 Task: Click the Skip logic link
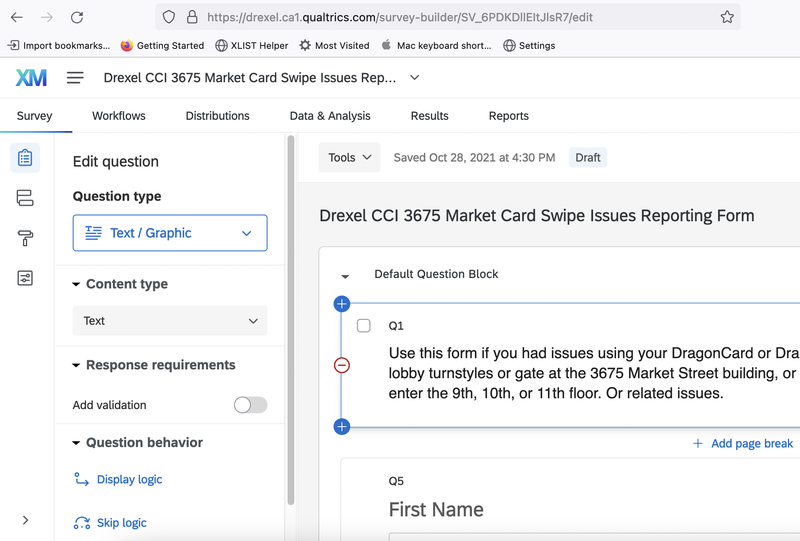pyautogui.click(x=121, y=523)
